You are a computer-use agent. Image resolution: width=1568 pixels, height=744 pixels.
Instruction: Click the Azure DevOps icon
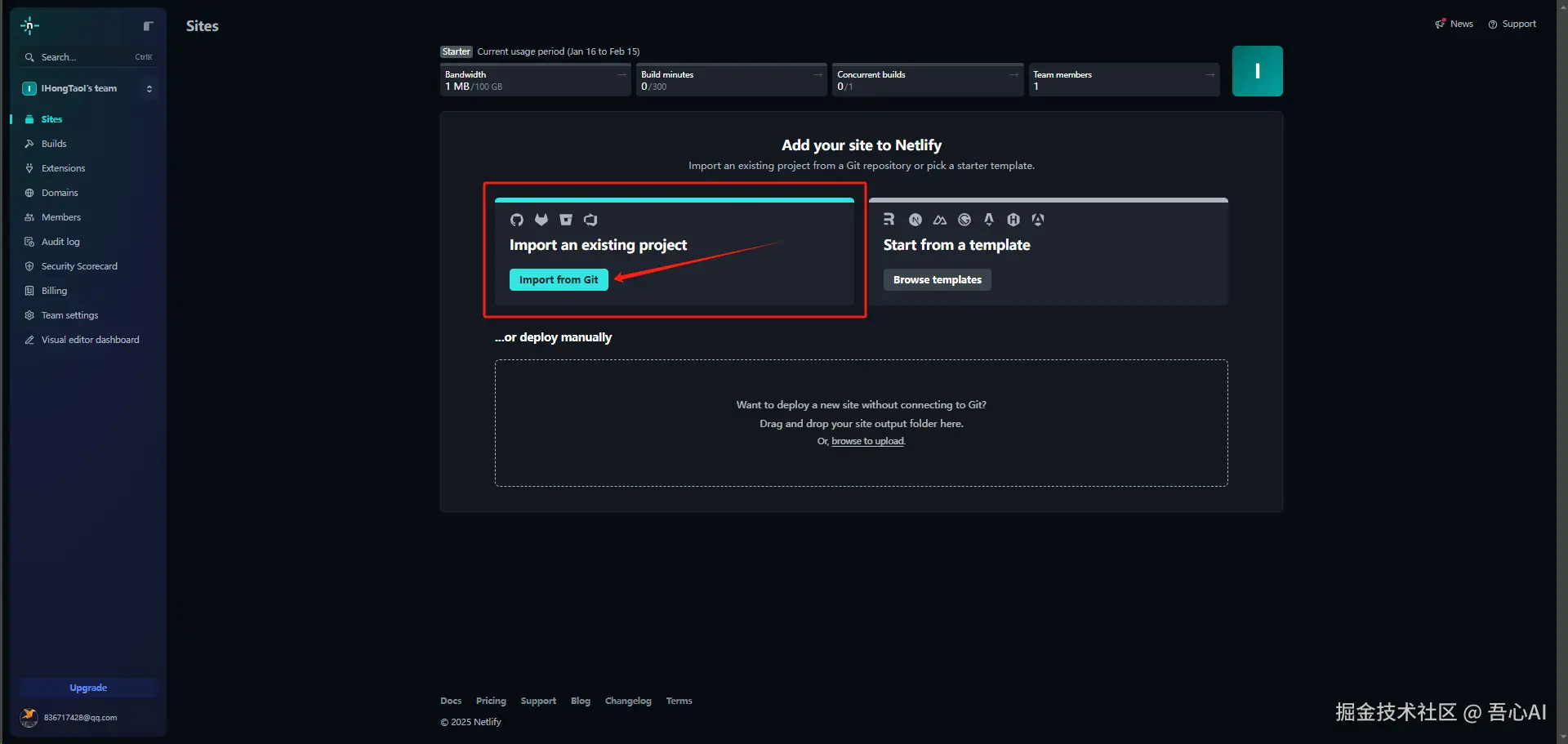coord(590,220)
